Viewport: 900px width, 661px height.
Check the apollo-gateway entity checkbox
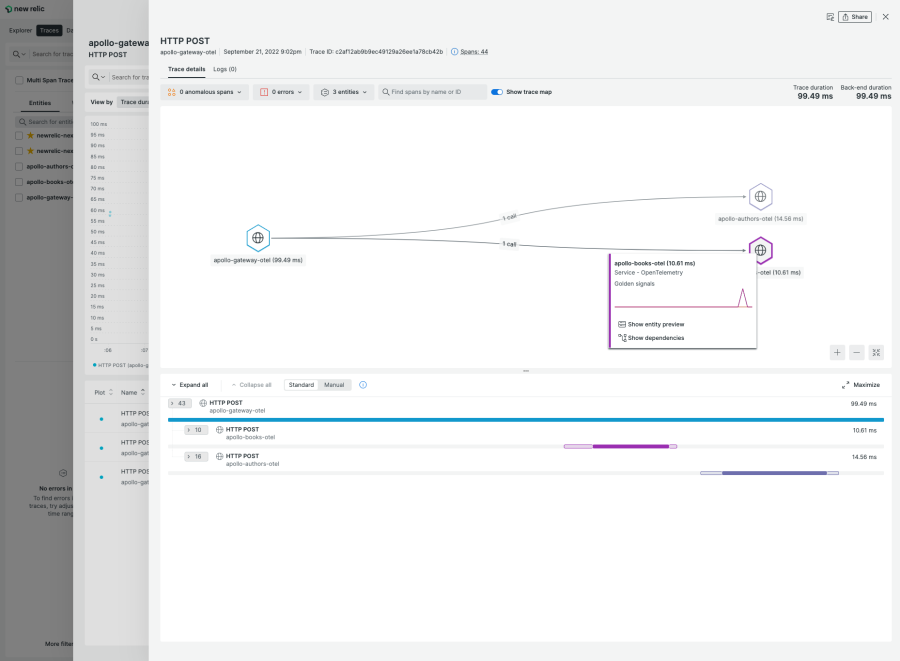click(x=19, y=197)
